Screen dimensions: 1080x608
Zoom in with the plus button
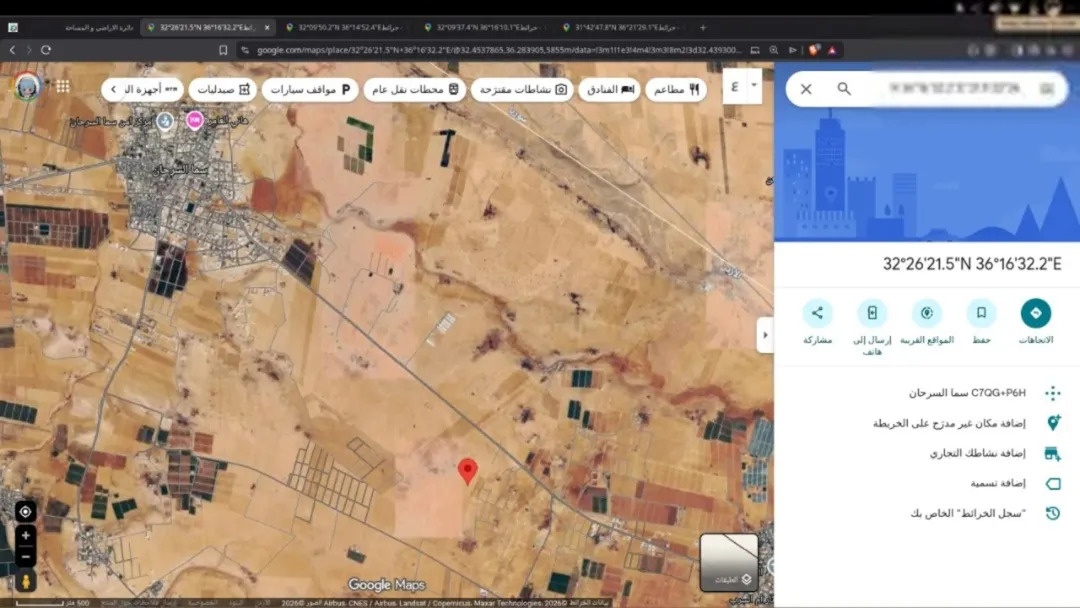25,535
